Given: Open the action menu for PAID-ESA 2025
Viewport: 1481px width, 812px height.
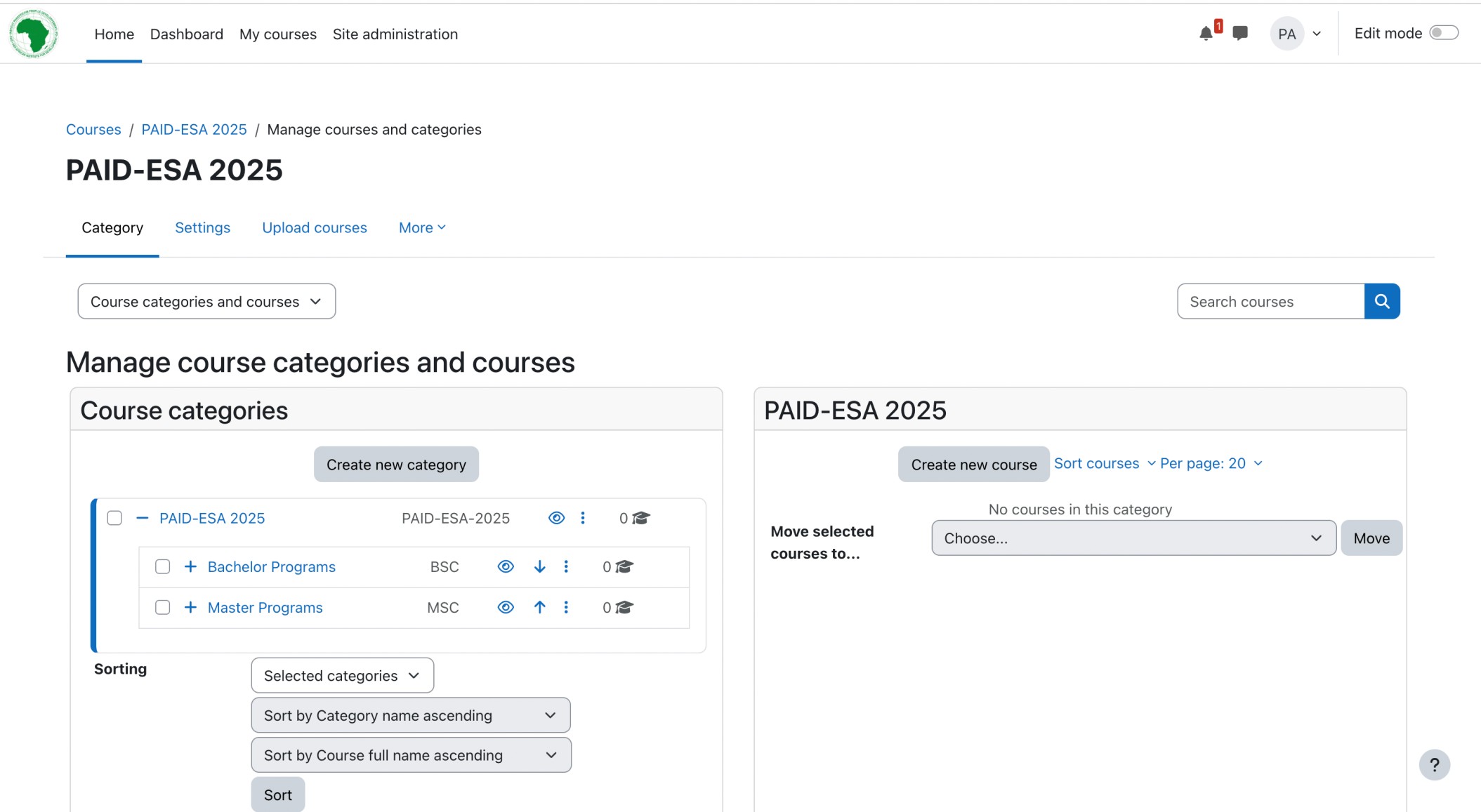Looking at the screenshot, I should point(583,518).
